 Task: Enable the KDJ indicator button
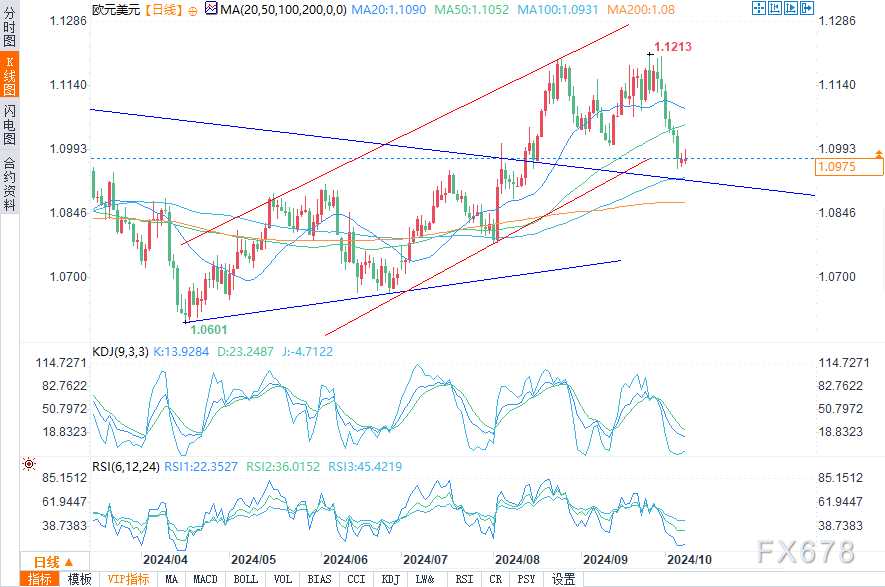pyautogui.click(x=389, y=579)
